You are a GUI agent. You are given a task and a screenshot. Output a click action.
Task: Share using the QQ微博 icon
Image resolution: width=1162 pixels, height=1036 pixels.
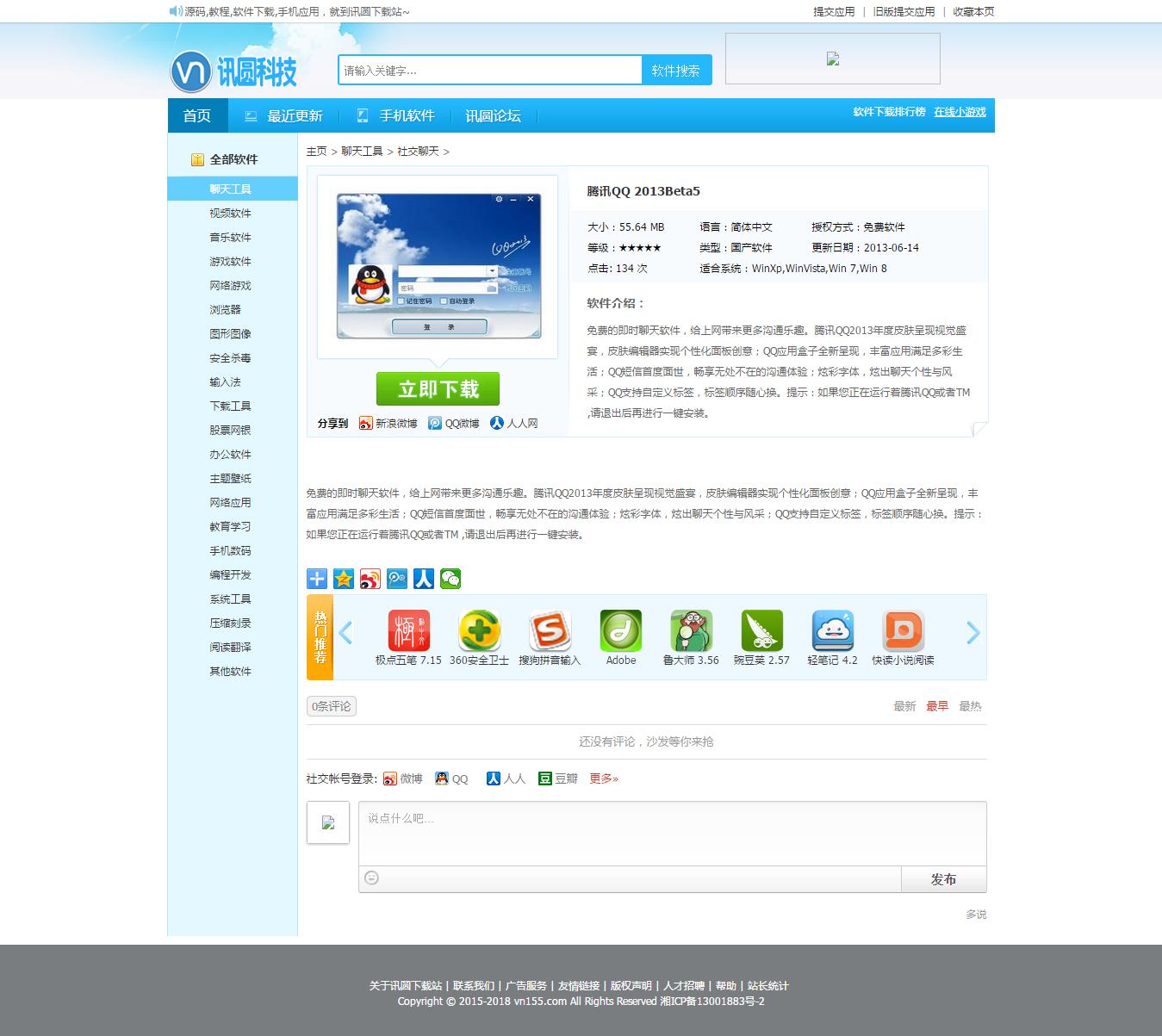coord(454,423)
